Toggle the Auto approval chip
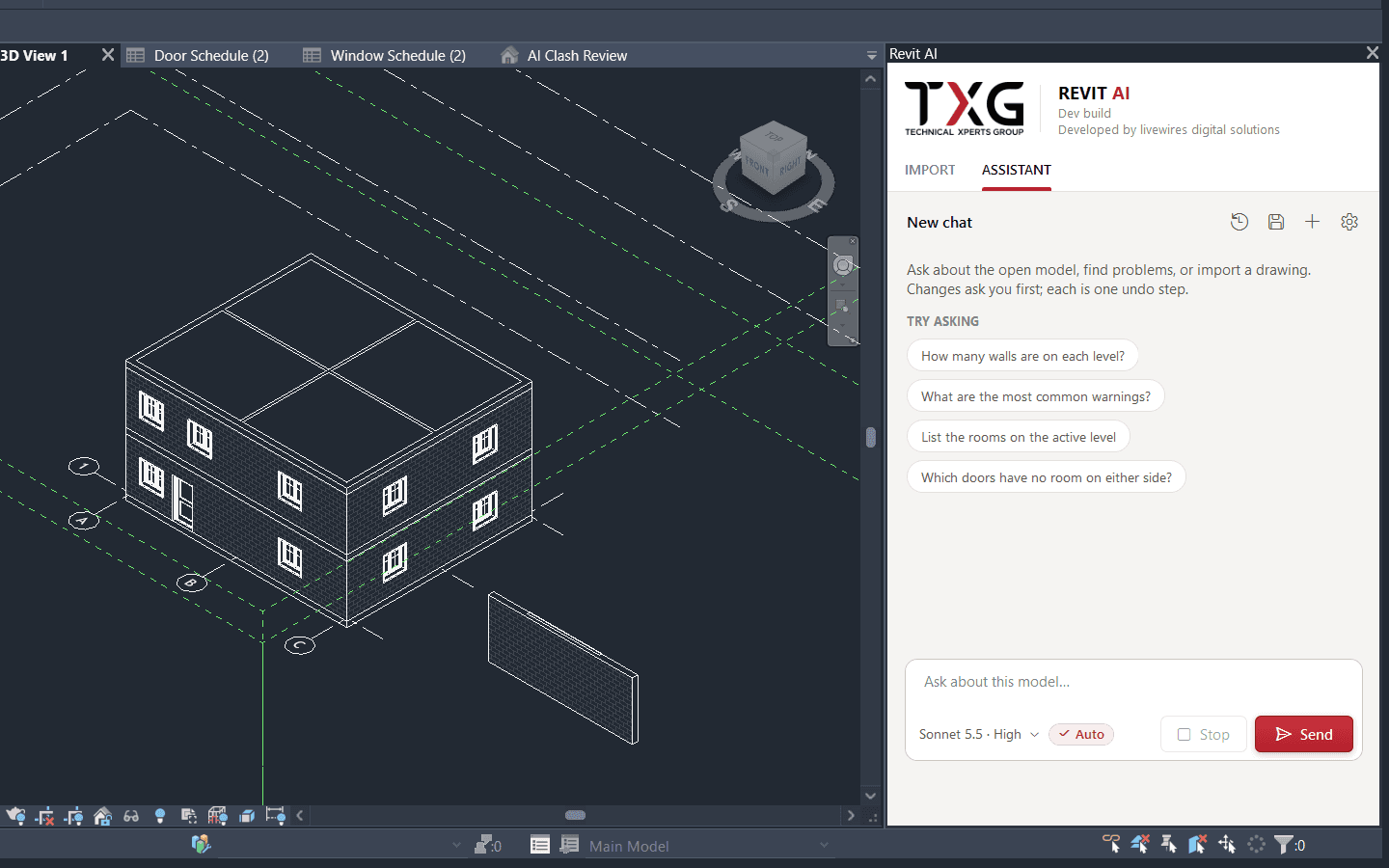Image resolution: width=1389 pixels, height=868 pixels. 1081,734
